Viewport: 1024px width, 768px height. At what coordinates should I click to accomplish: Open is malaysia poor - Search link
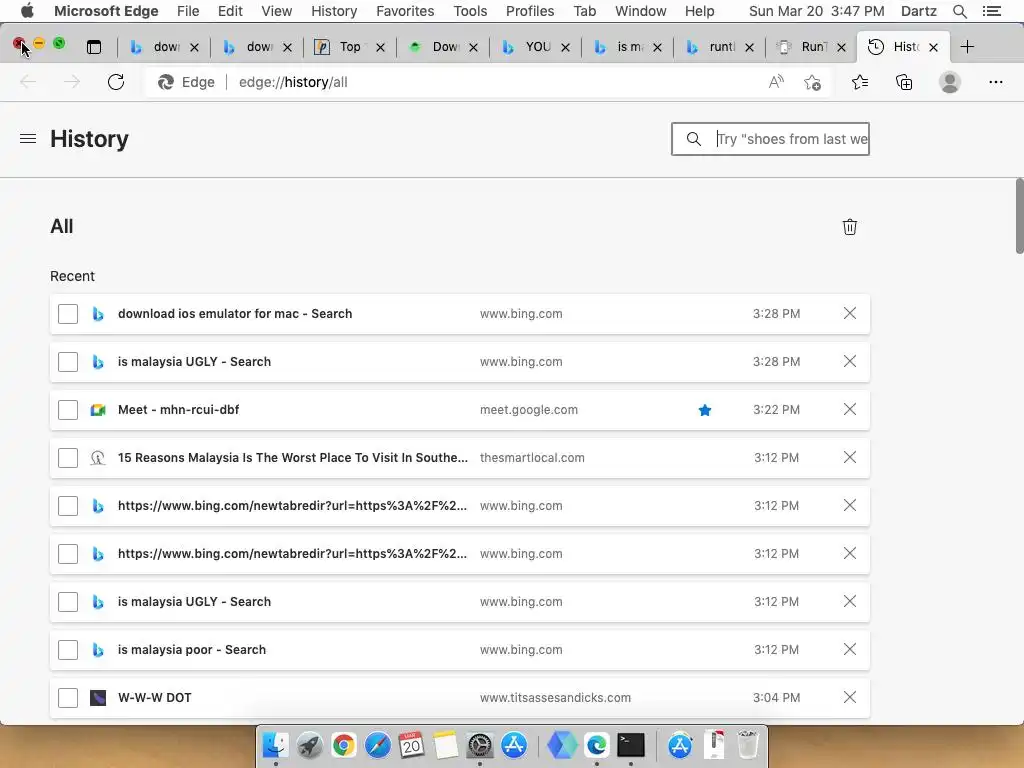(192, 650)
